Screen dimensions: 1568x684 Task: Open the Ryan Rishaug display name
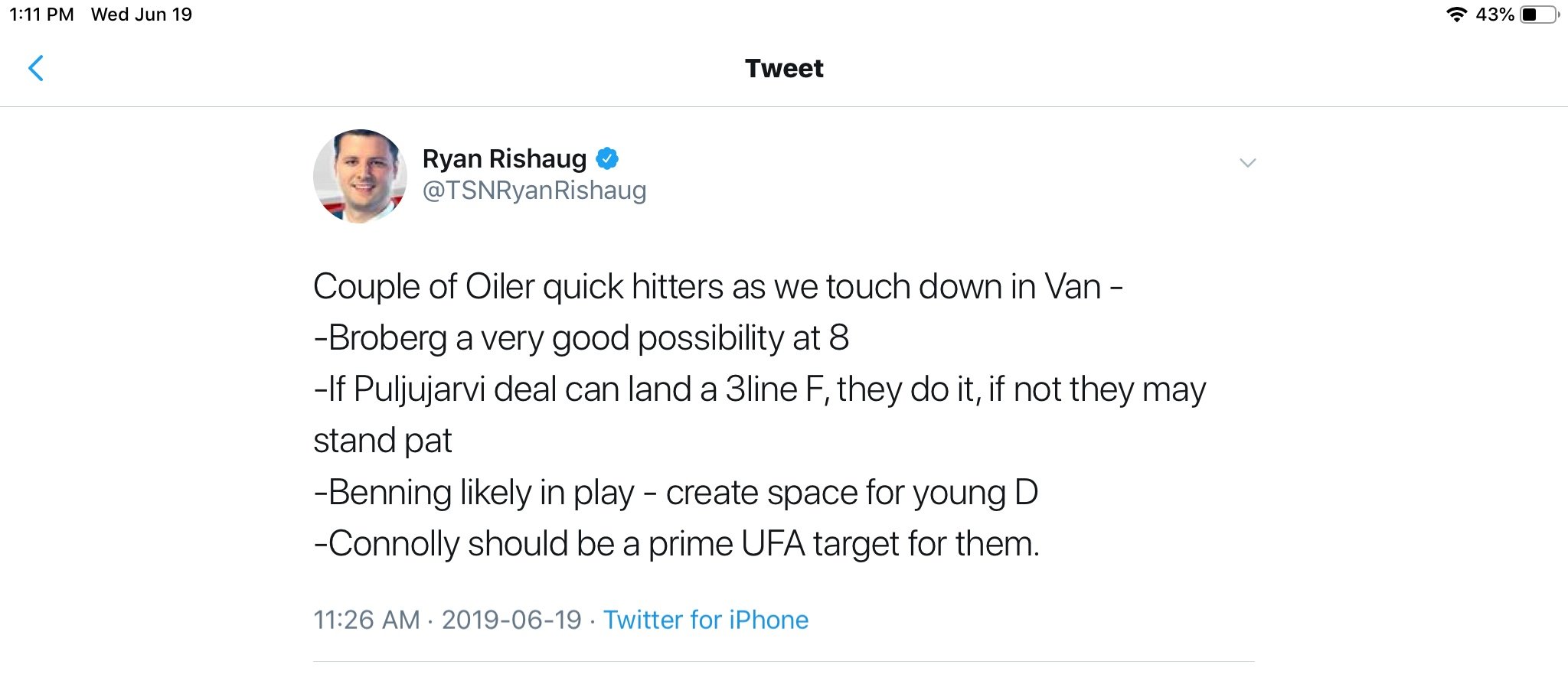coord(504,158)
